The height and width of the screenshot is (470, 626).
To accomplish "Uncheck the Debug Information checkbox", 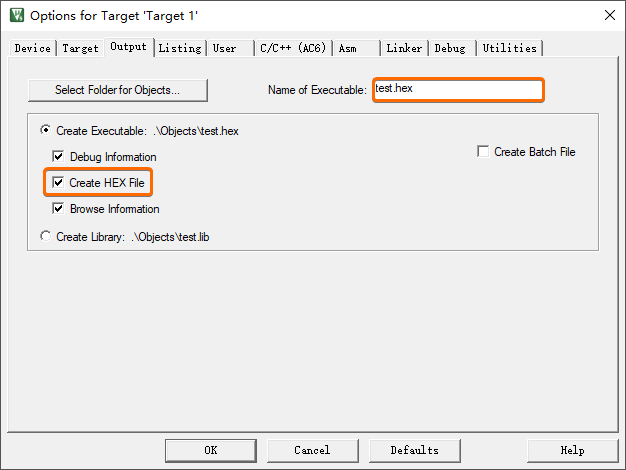I will coord(58,156).
